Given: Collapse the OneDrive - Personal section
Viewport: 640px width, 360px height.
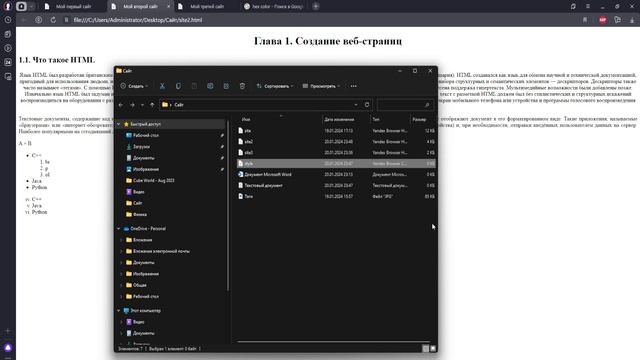Looking at the screenshot, I should click(x=119, y=229).
